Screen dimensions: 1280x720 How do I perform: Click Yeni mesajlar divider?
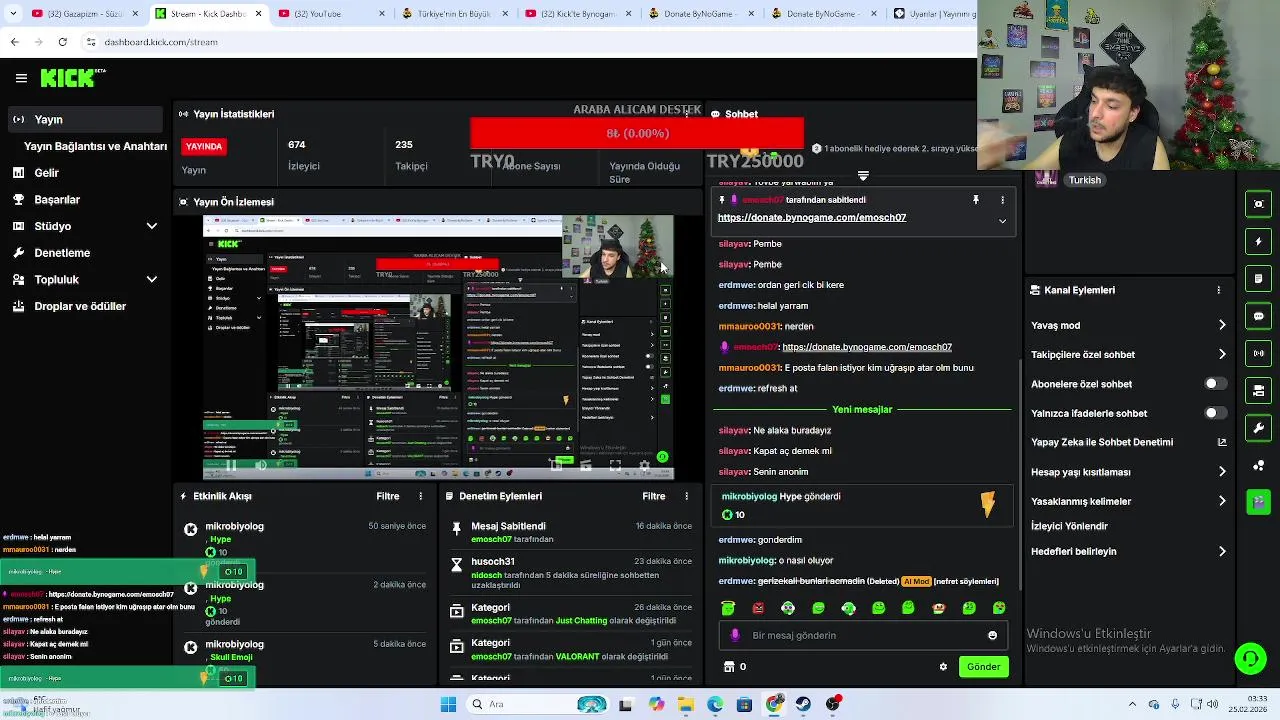pyautogui.click(x=862, y=409)
